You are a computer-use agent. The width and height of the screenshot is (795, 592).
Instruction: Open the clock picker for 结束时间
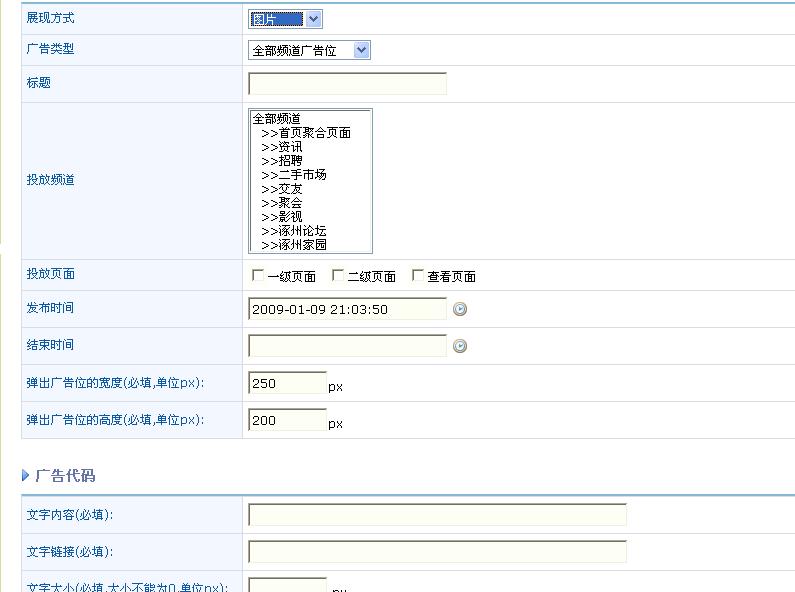pos(460,346)
